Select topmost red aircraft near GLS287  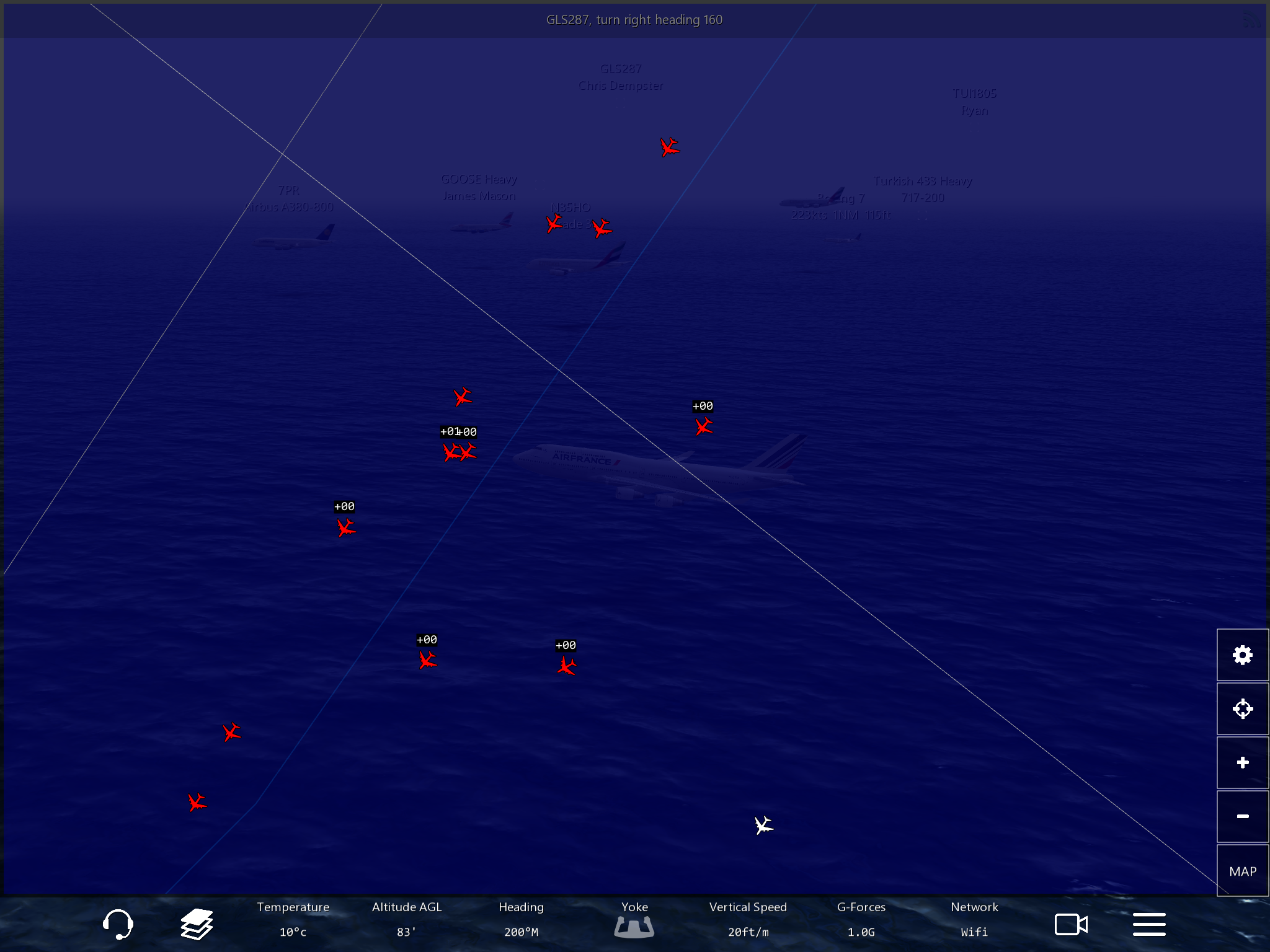(669, 148)
